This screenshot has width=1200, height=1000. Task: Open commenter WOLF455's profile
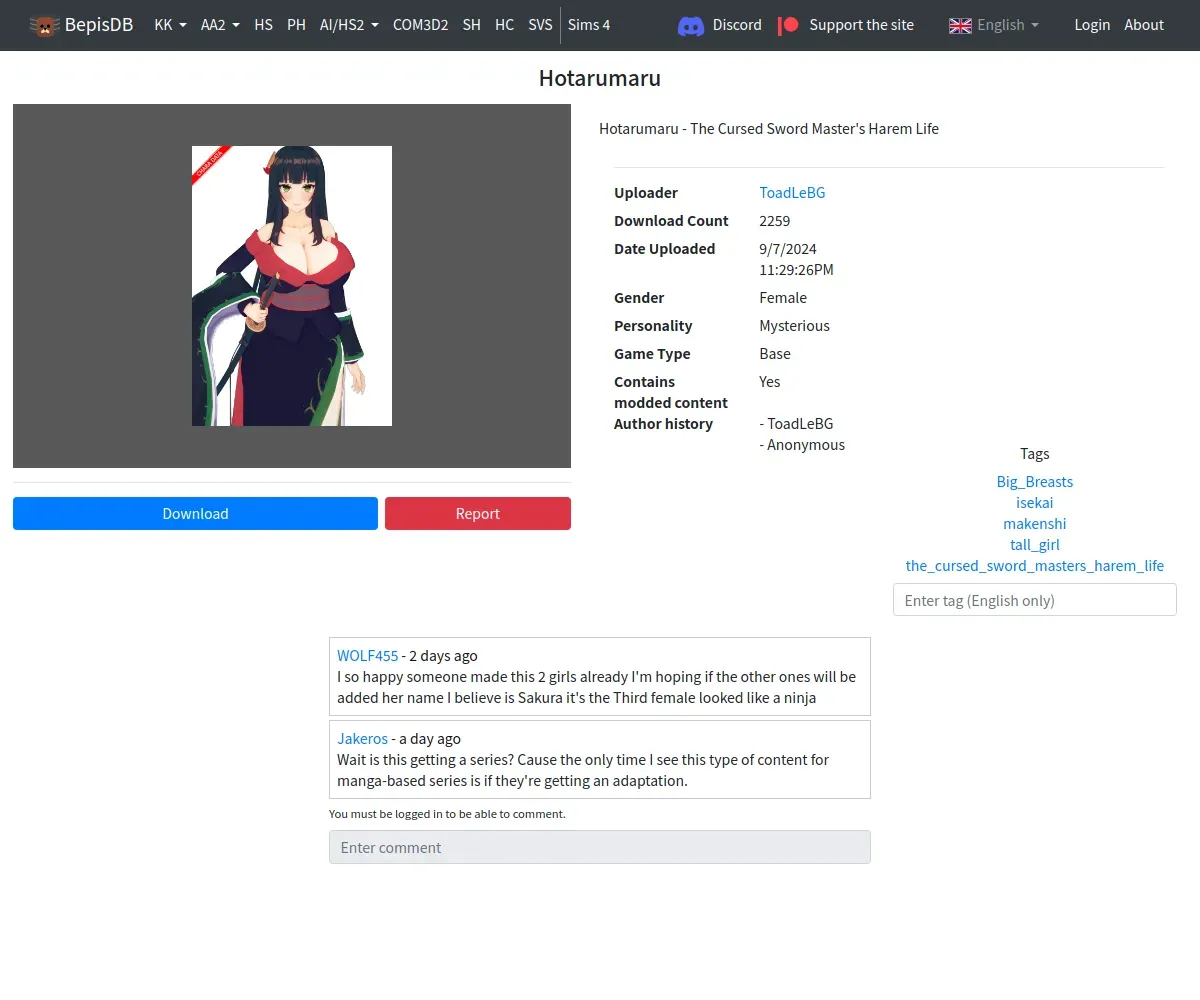367,656
